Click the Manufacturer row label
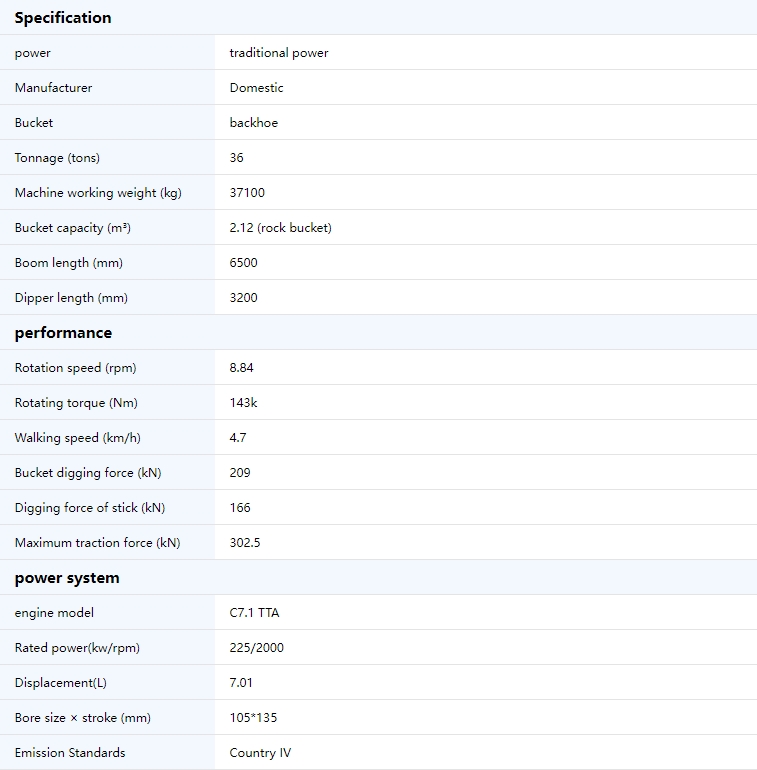Image resolution: width=757 pixels, height=770 pixels. coord(53,88)
